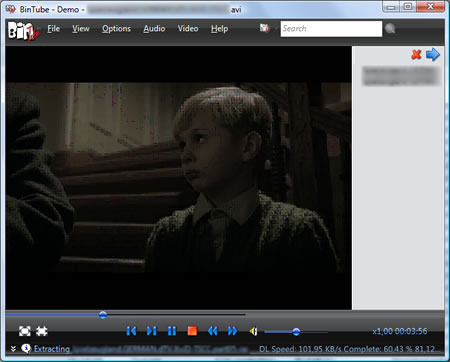Toggle the fit-to-window icon beside fullscreen

(42, 331)
